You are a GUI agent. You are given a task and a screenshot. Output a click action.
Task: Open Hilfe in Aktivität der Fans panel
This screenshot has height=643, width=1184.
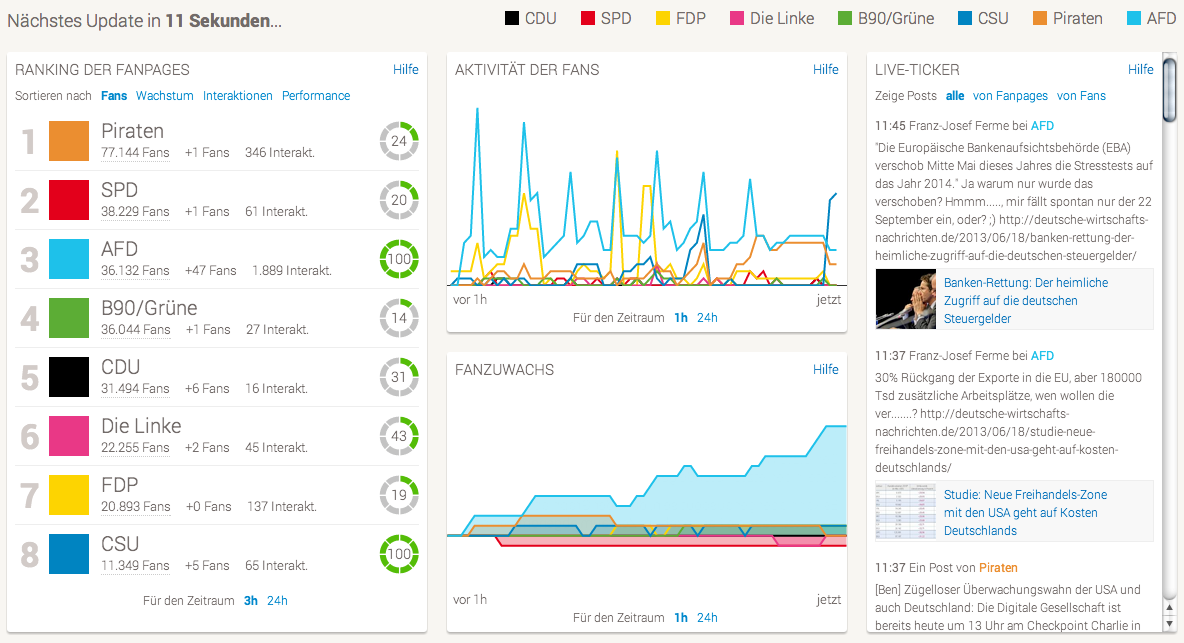tap(825, 69)
